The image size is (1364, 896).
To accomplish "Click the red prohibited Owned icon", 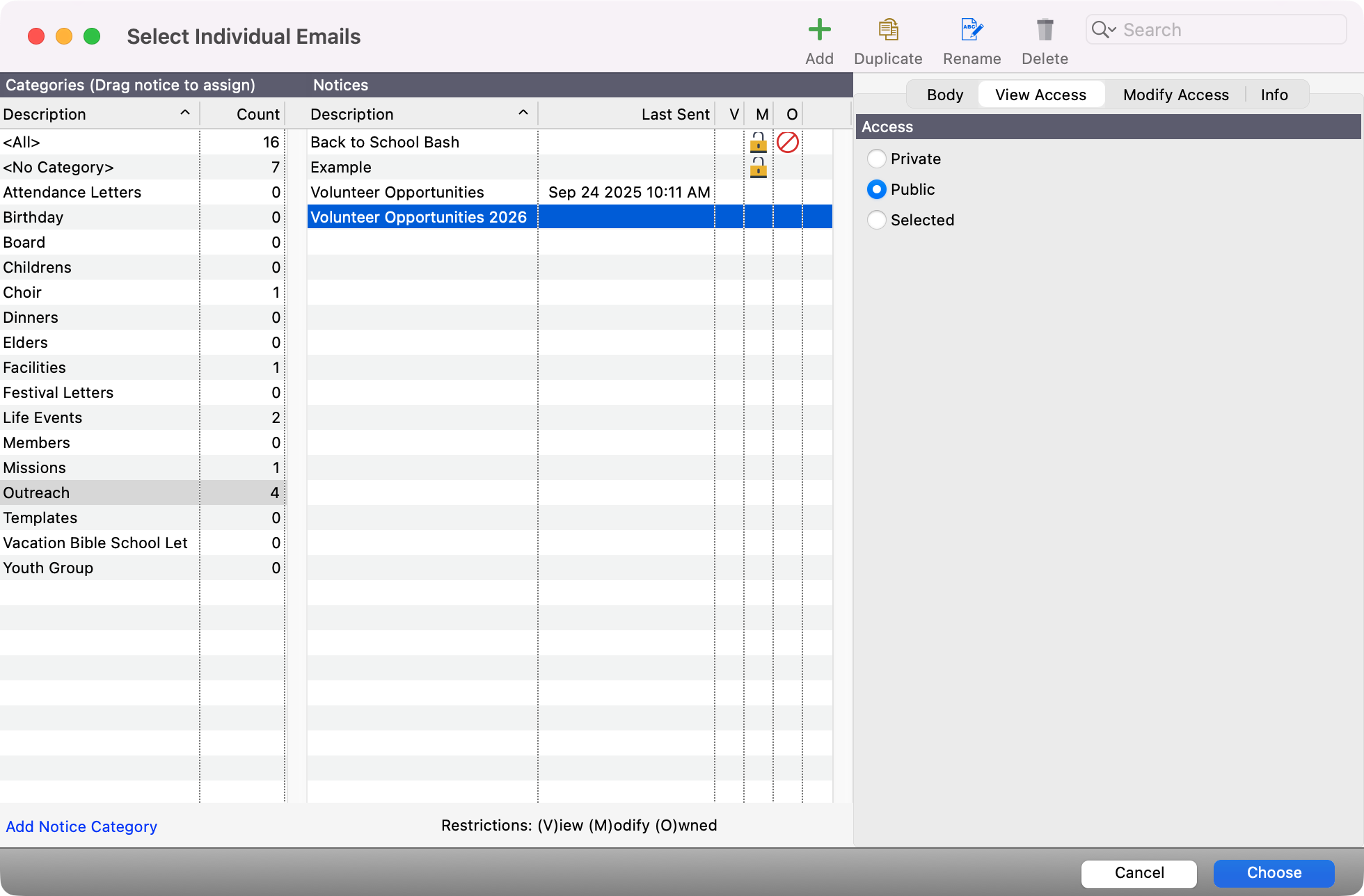I will pyautogui.click(x=787, y=143).
